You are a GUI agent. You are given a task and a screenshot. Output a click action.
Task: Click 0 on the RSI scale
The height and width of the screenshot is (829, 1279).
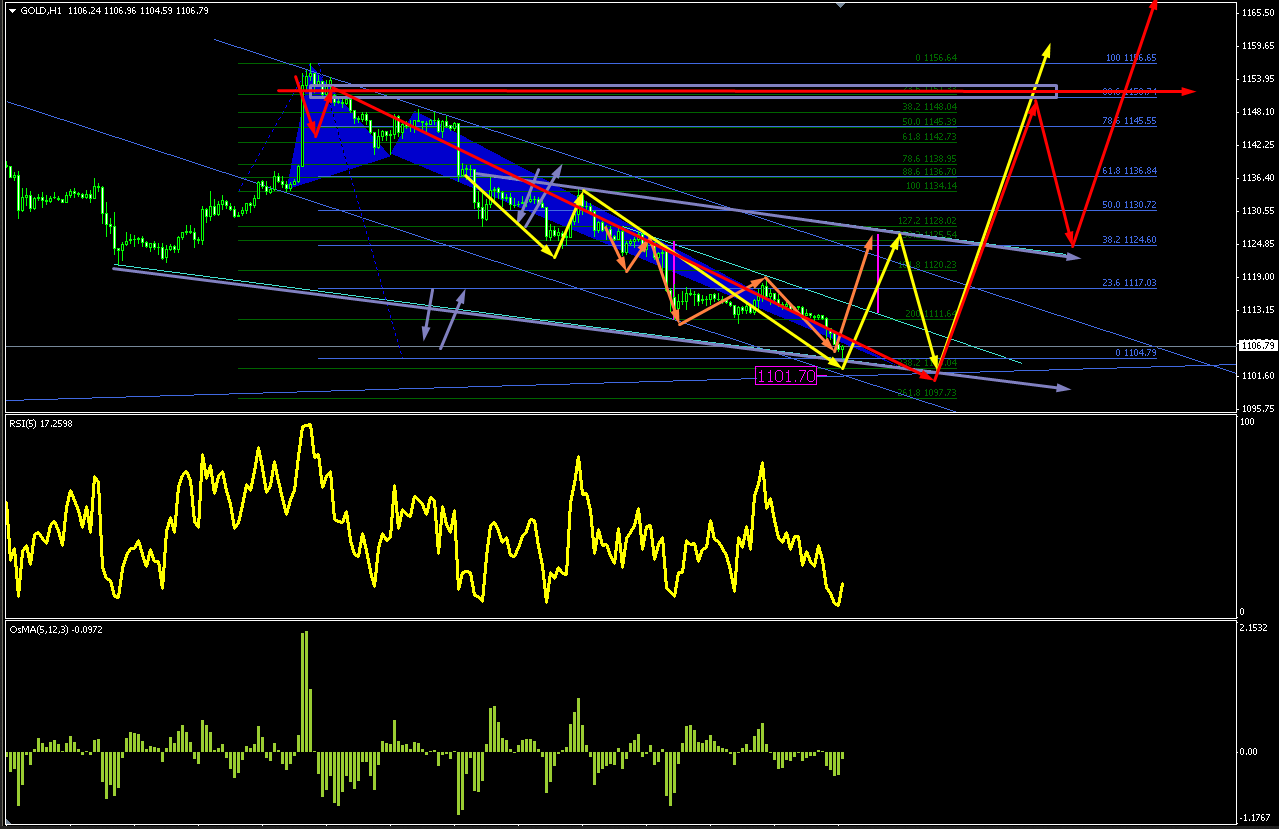[1243, 611]
